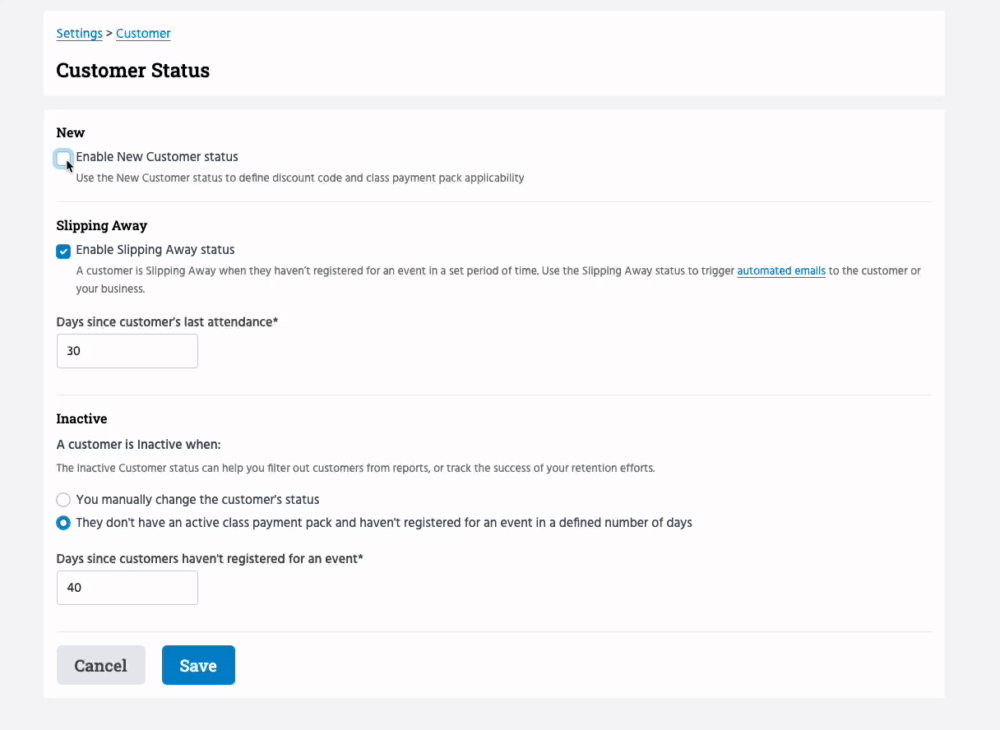Select the manually change customer's status option
This screenshot has height=730, width=1000.
(63, 499)
